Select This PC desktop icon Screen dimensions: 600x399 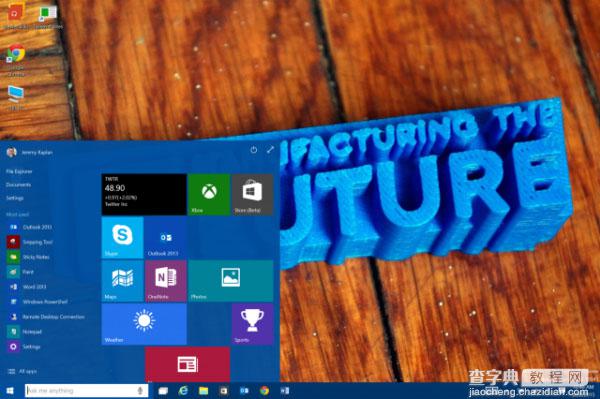click(x=16, y=98)
